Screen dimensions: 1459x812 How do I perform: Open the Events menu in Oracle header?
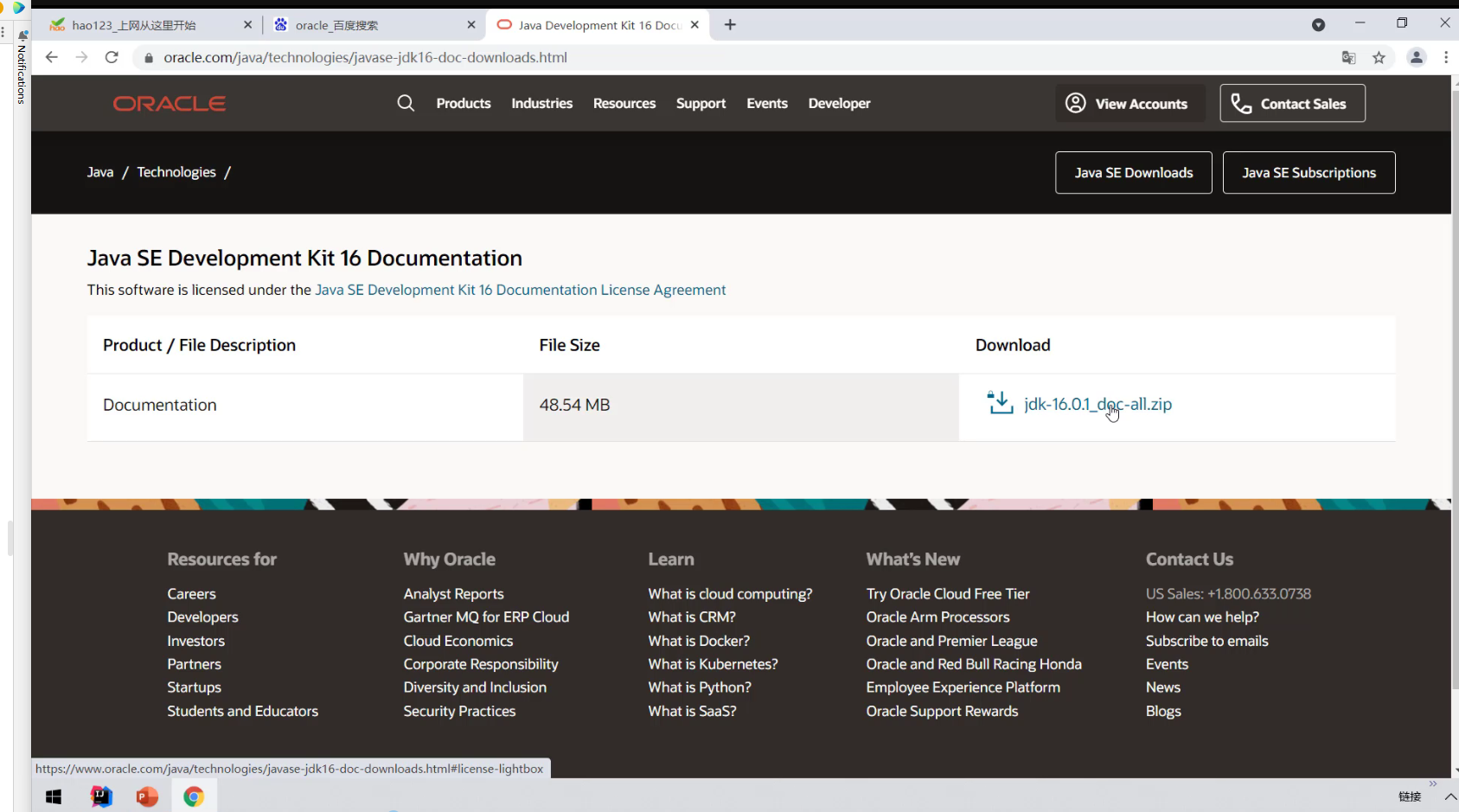click(x=767, y=104)
